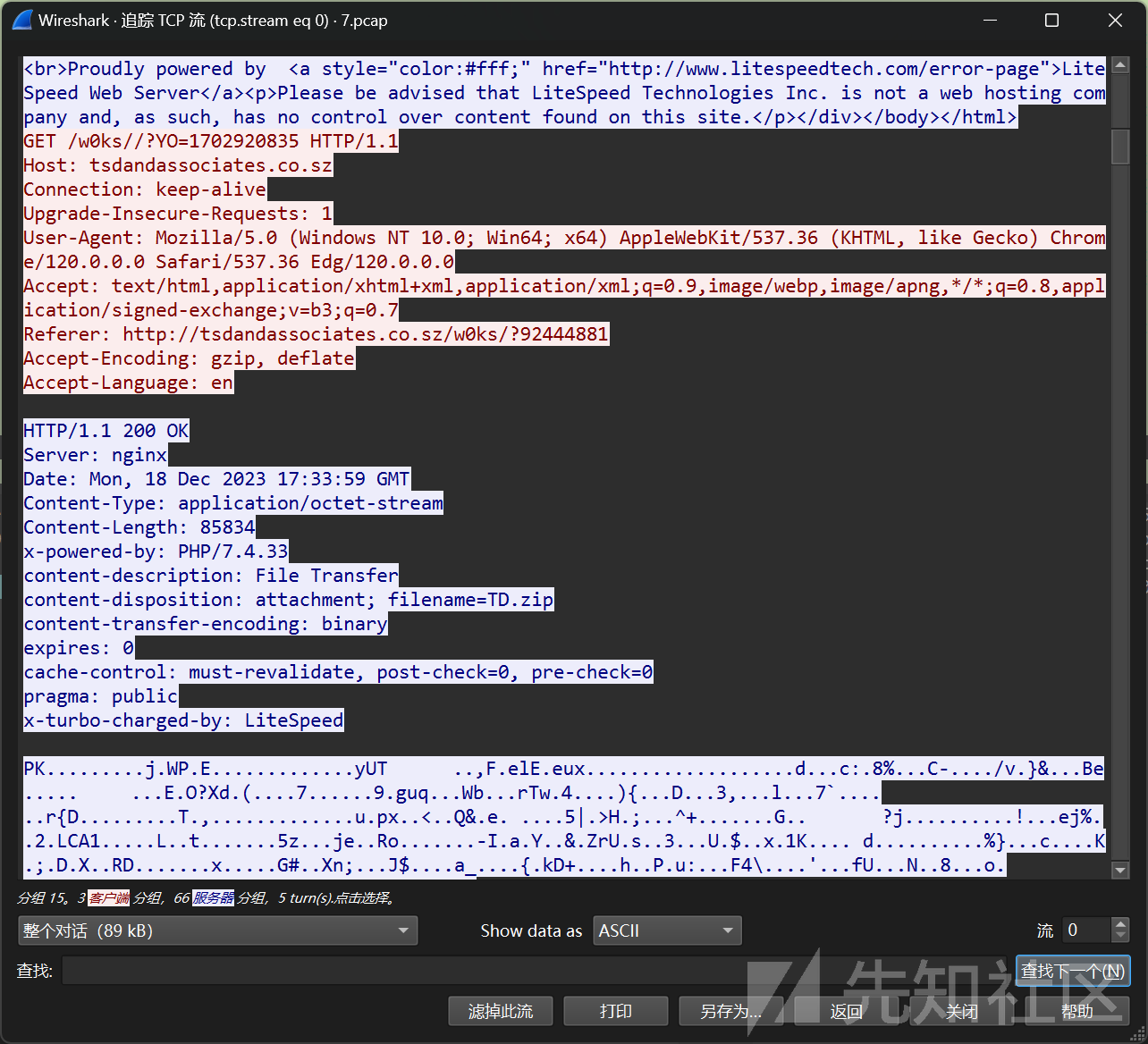This screenshot has height=1044, width=1148.
Task: Increase the stream number with up arrow
Action: point(1120,924)
